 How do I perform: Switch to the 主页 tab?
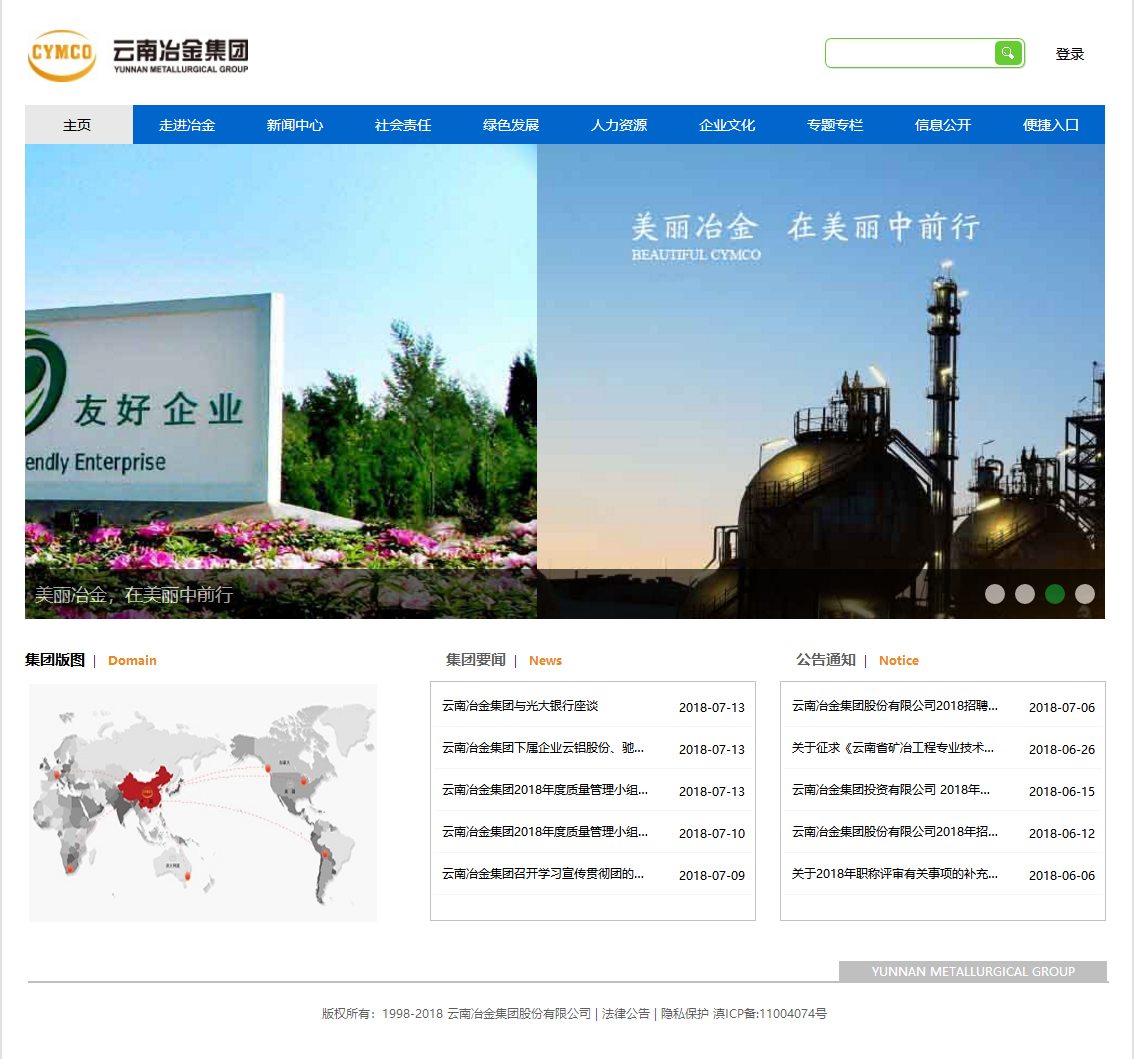pyautogui.click(x=78, y=124)
